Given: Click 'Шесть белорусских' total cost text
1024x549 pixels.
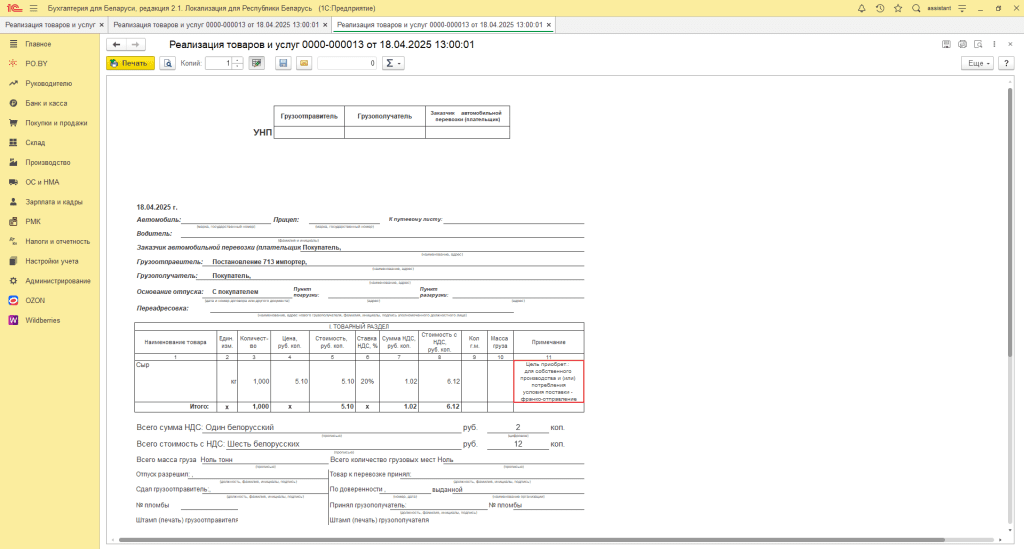Looking at the screenshot, I should 263,444.
